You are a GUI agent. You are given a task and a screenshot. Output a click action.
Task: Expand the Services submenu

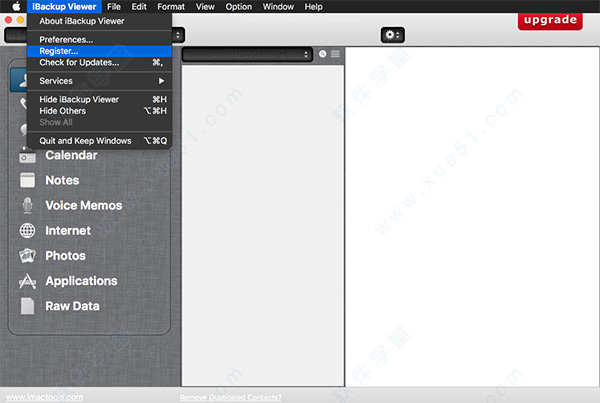point(99,81)
